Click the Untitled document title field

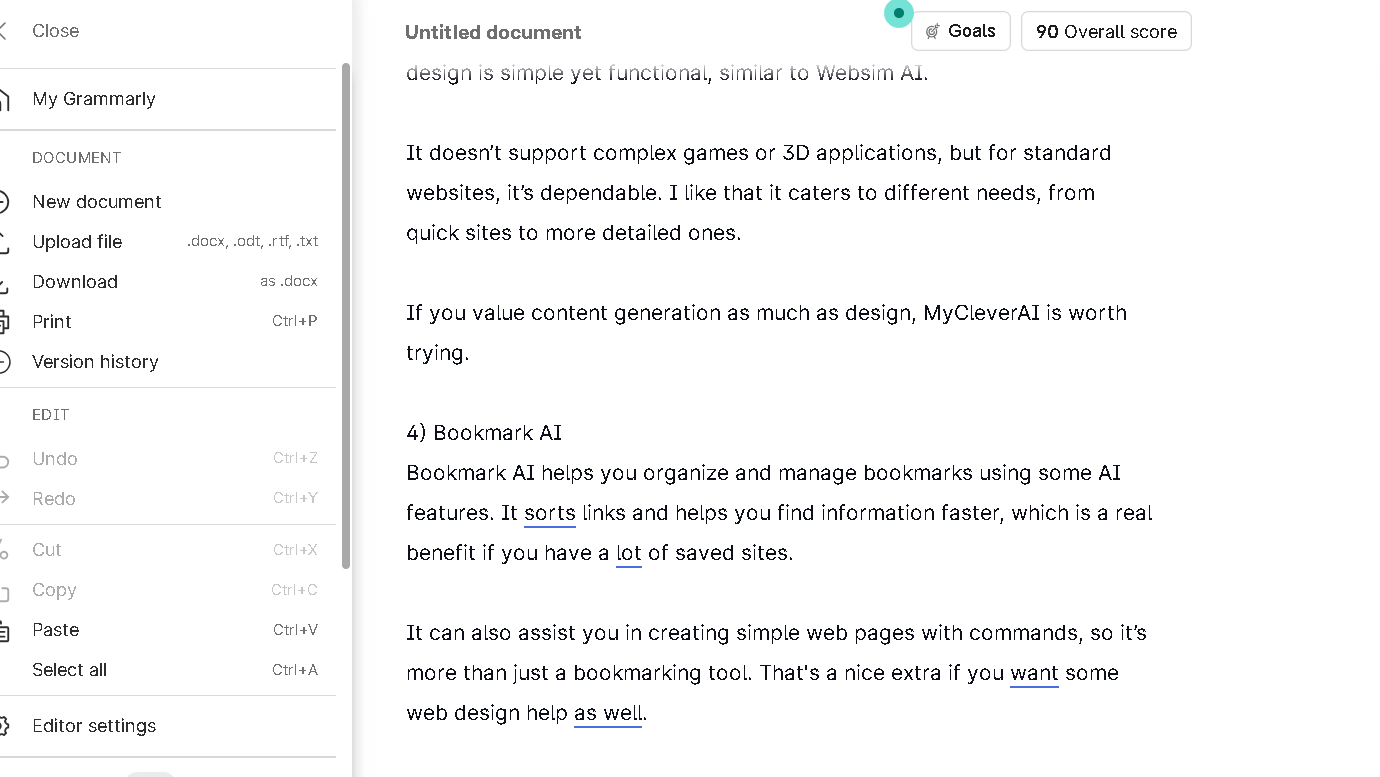point(493,32)
